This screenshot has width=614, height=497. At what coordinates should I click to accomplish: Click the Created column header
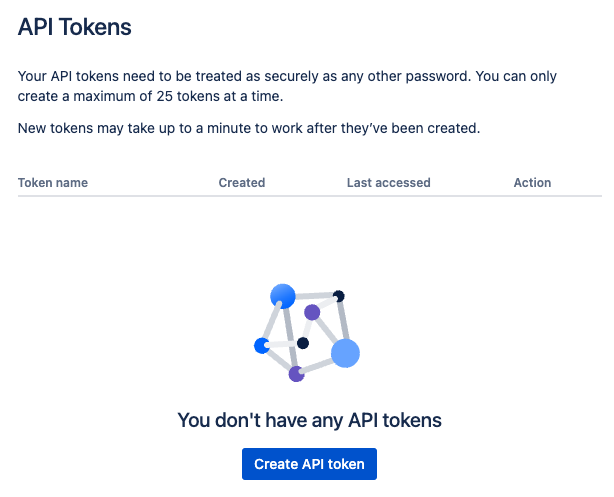click(x=242, y=183)
